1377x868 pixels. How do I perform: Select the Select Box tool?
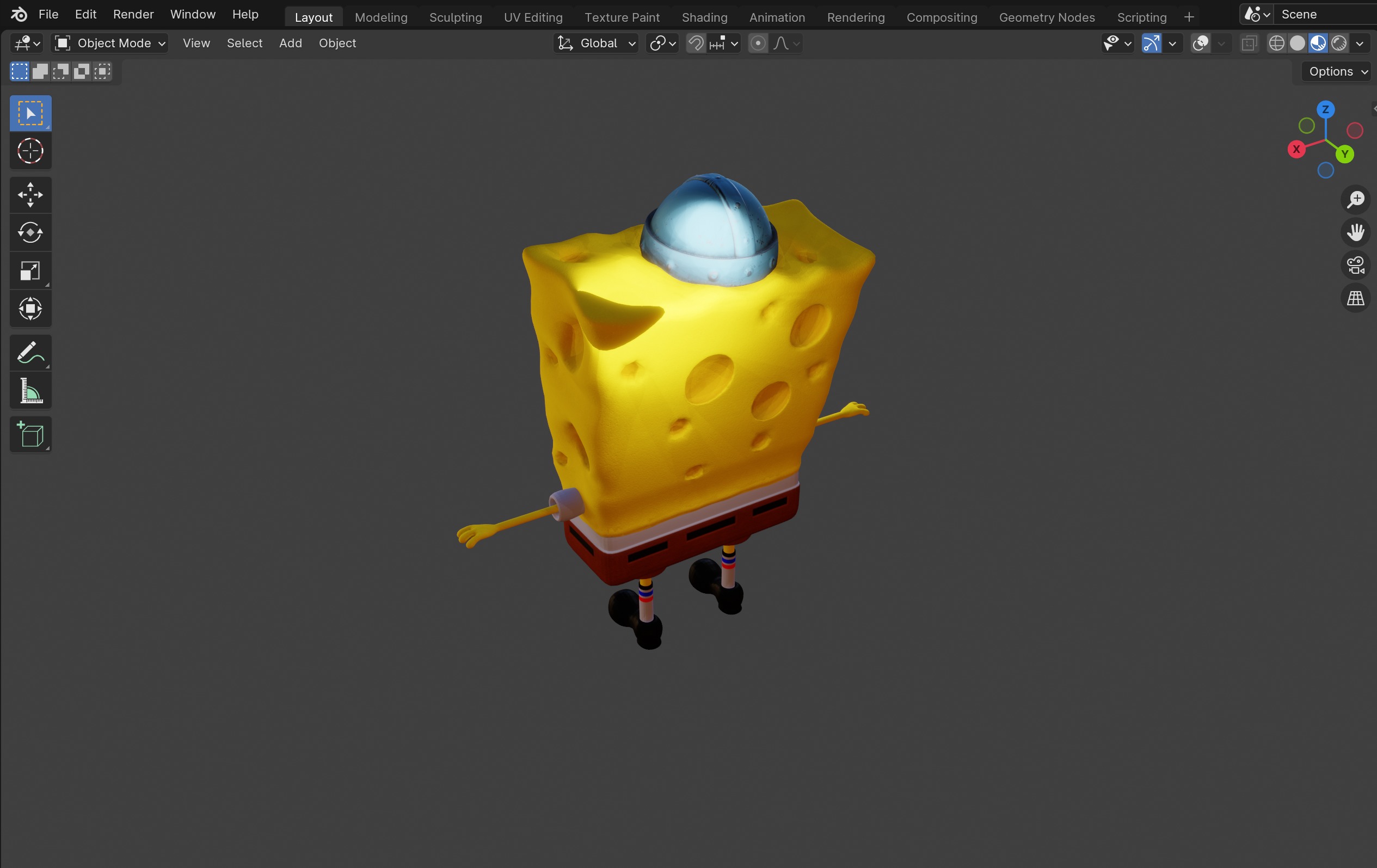tap(30, 113)
